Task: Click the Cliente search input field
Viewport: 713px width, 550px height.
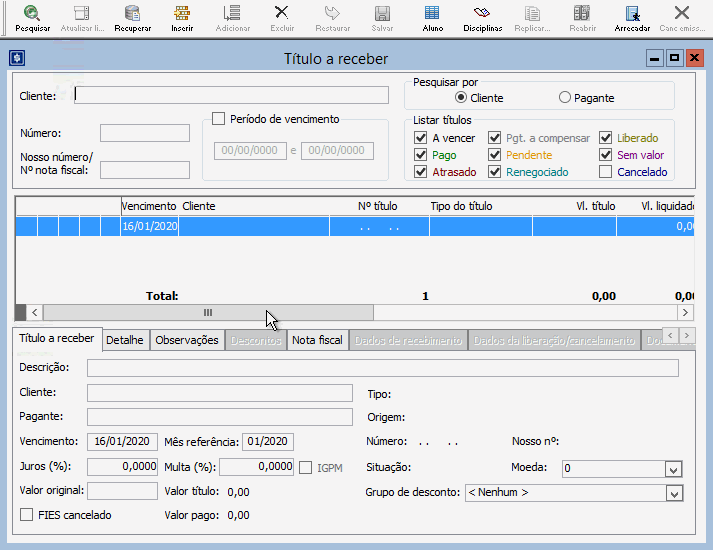Action: pos(231,96)
